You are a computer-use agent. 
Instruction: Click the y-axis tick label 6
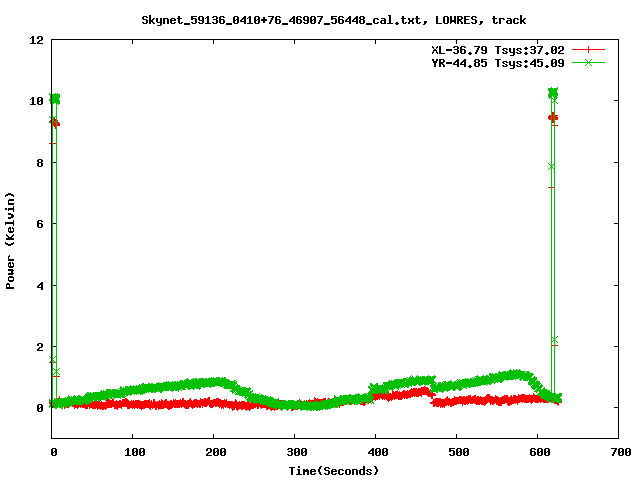coord(40,224)
